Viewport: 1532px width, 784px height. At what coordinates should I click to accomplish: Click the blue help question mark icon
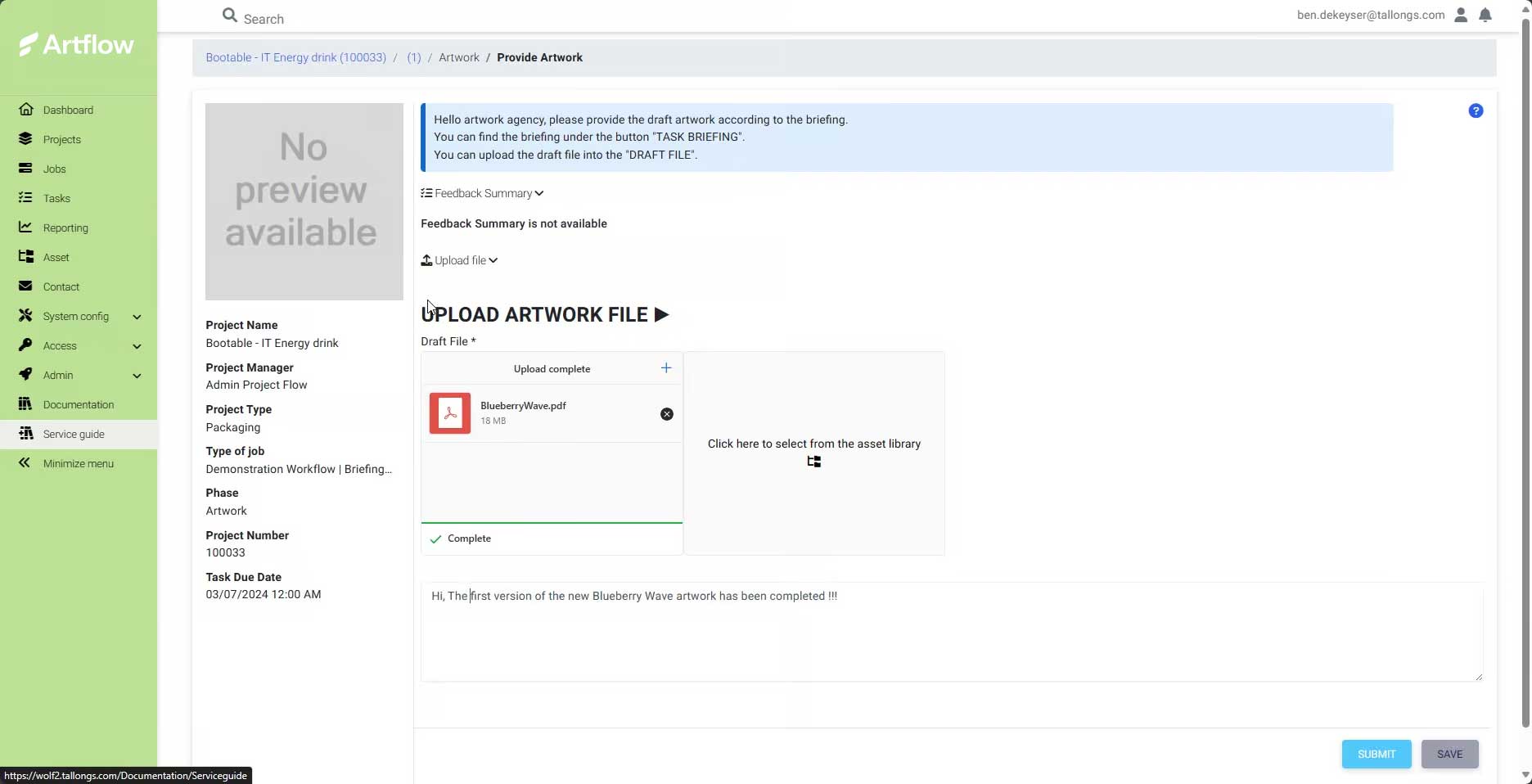pyautogui.click(x=1476, y=111)
